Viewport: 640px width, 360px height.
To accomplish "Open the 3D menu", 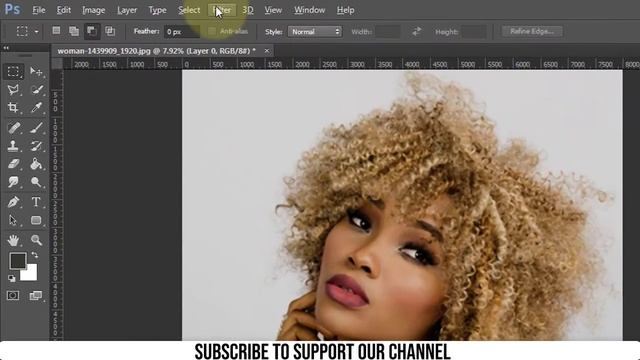I will point(248,10).
